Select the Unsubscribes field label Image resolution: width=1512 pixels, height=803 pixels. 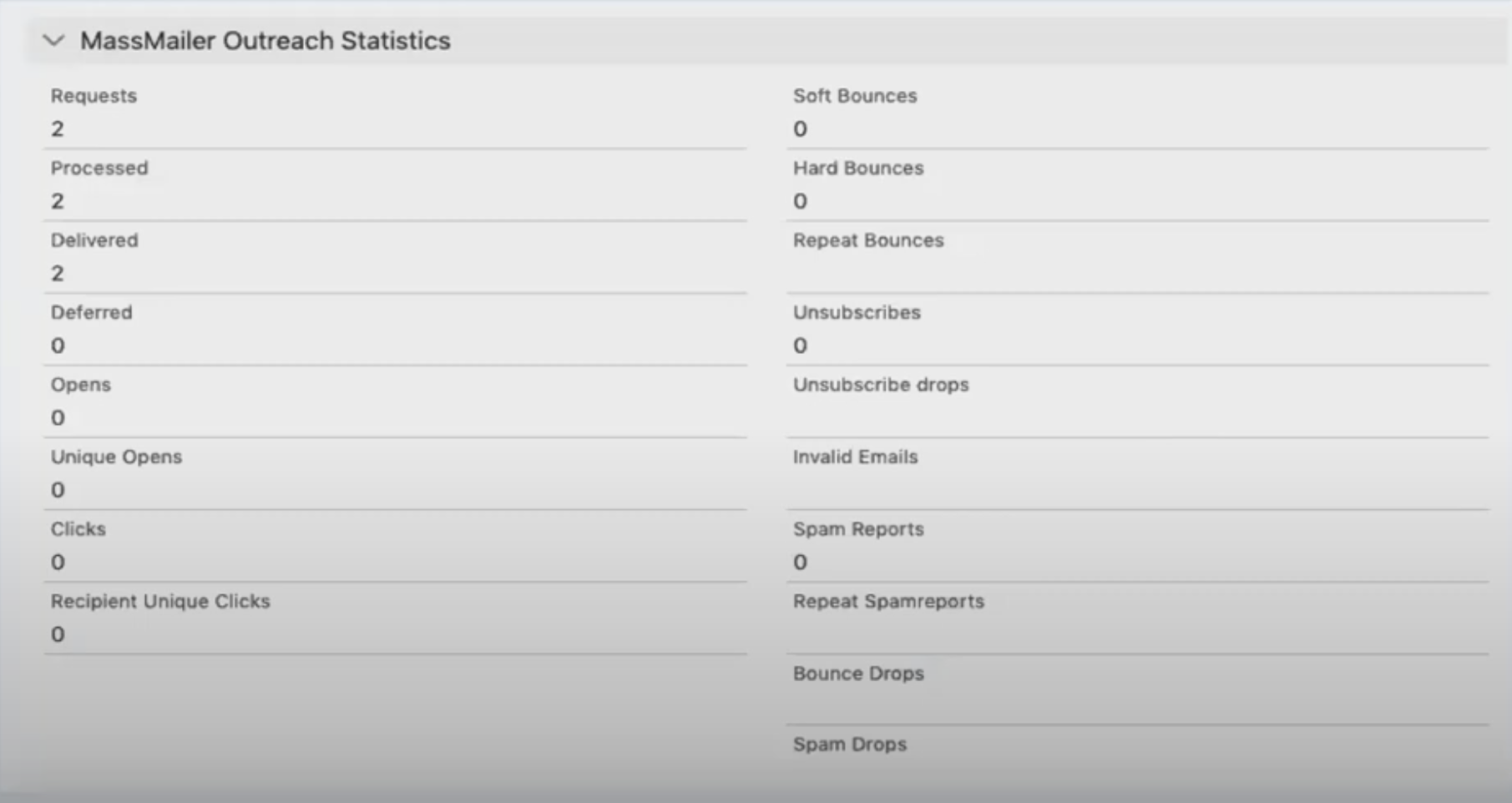tap(857, 312)
